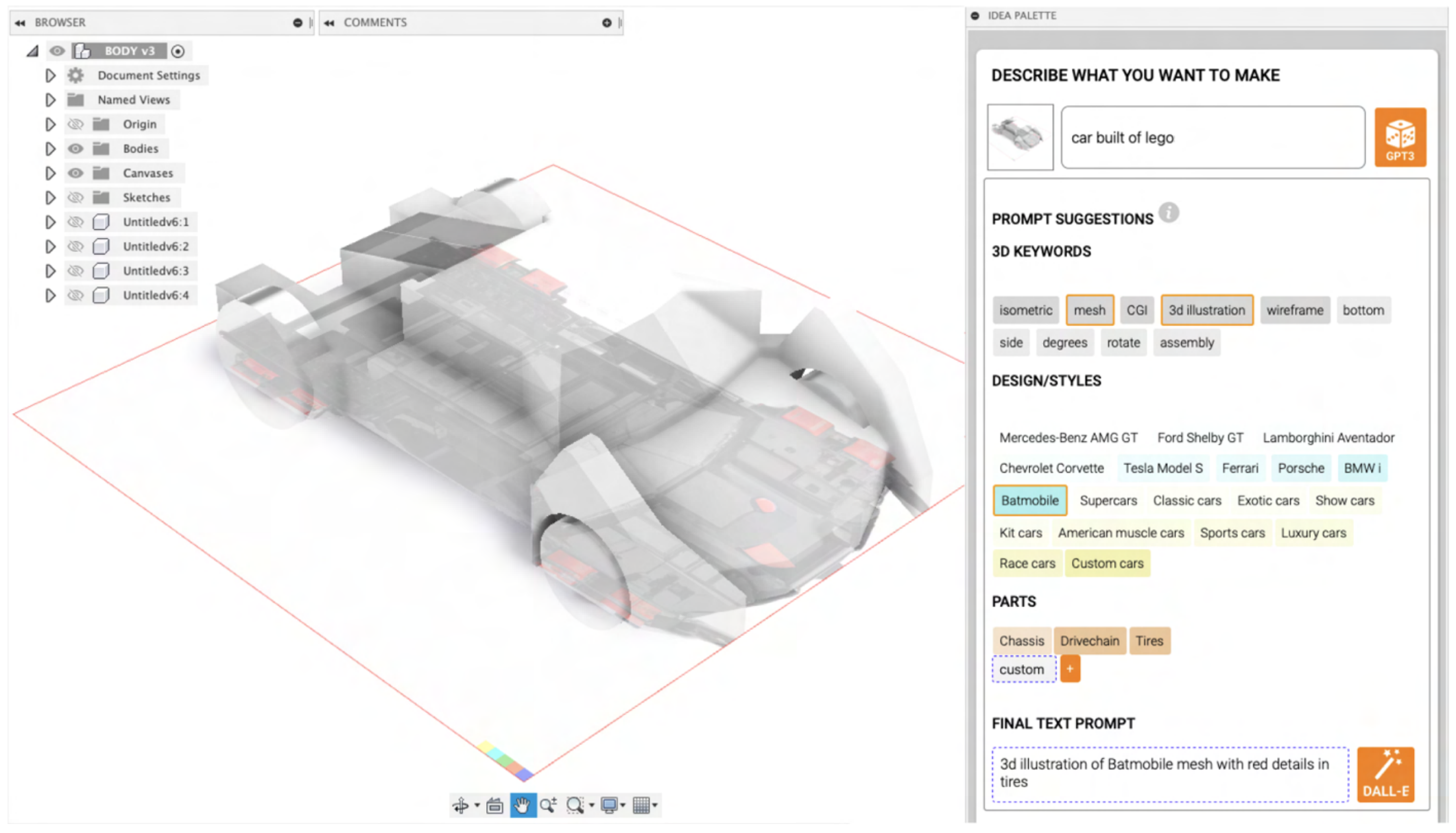Open the Grid and Snaps icon

point(641,805)
